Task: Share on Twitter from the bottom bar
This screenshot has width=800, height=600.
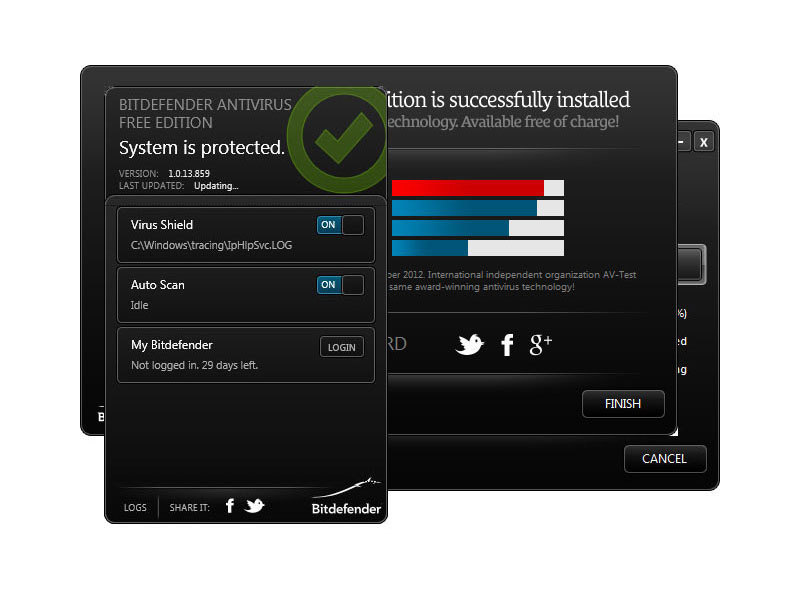Action: click(254, 506)
